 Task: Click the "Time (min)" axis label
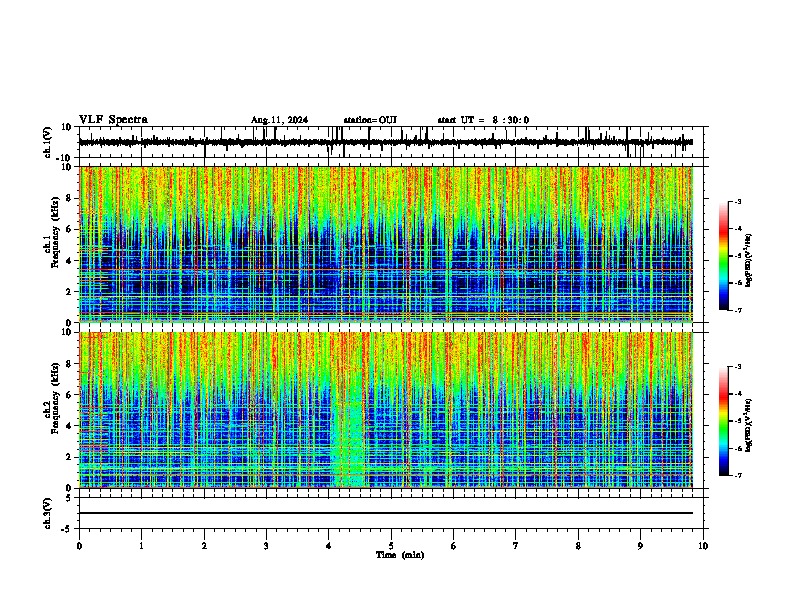tap(400, 555)
